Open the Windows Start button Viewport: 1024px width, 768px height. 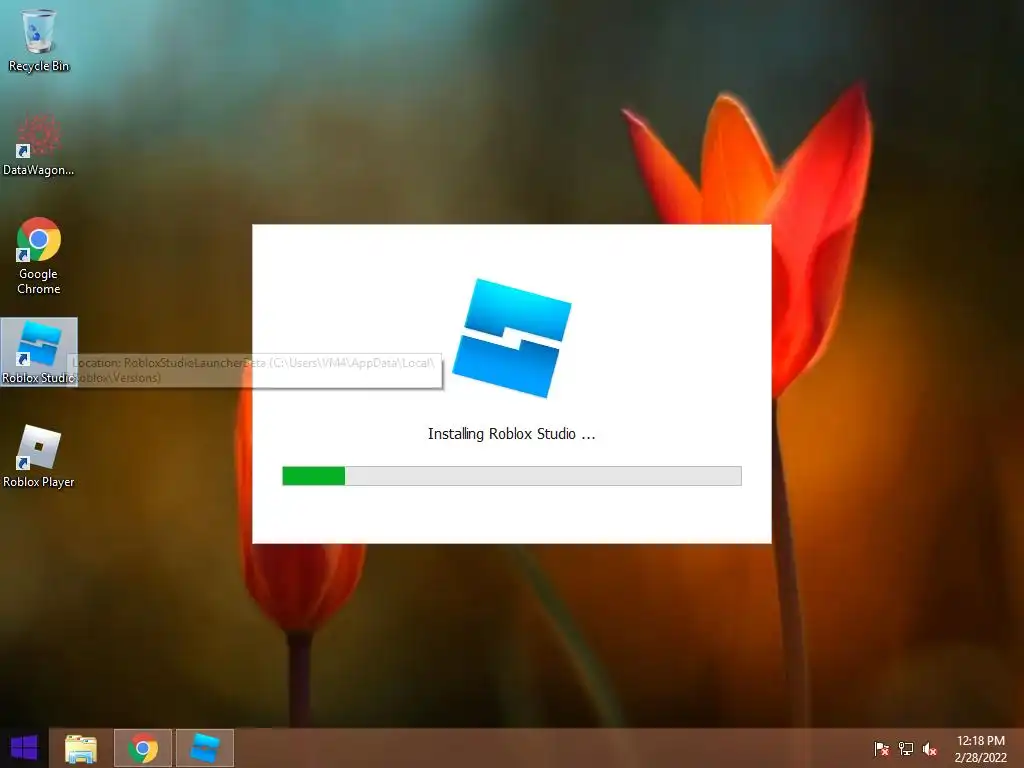click(x=24, y=748)
